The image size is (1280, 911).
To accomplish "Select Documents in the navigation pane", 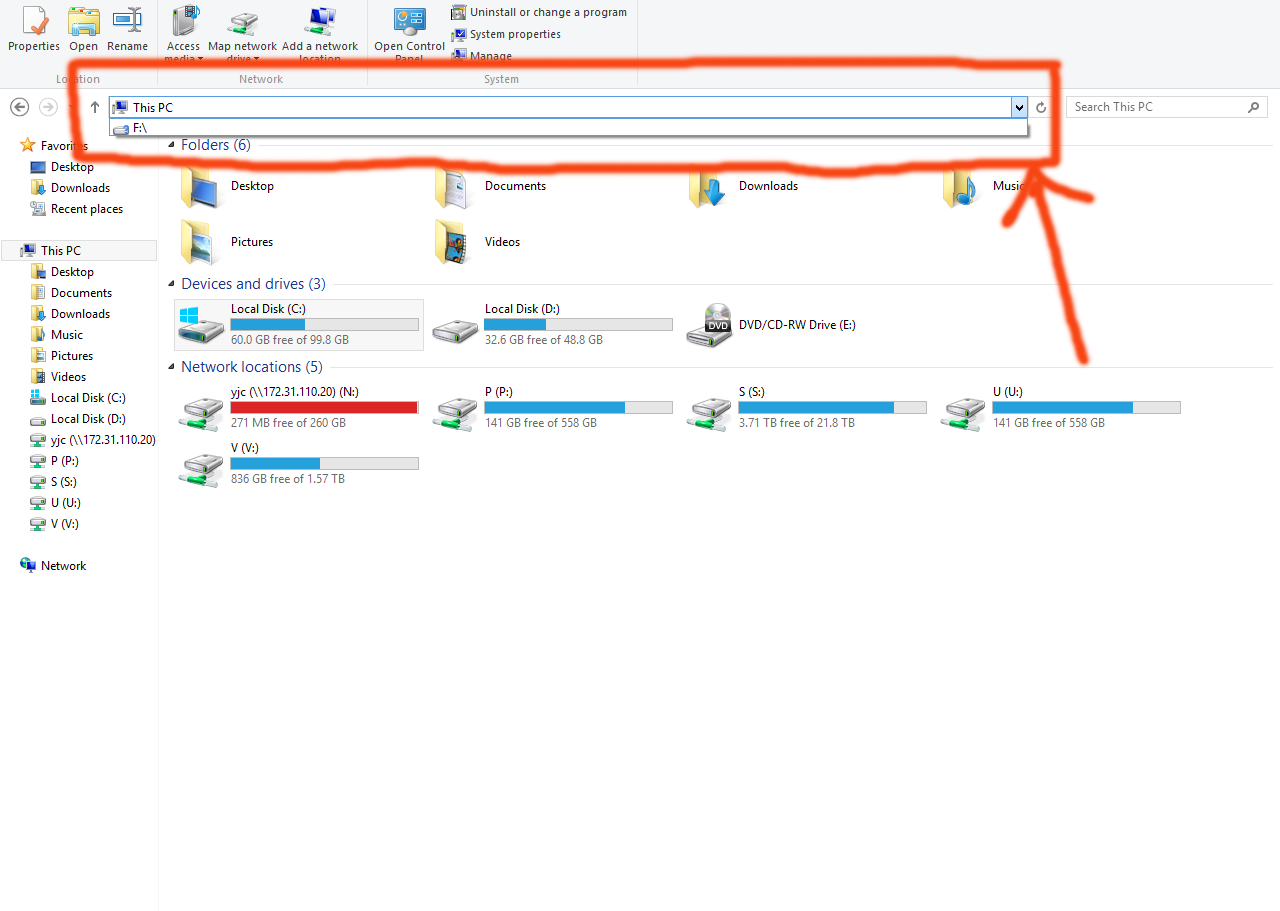I will 81,293.
